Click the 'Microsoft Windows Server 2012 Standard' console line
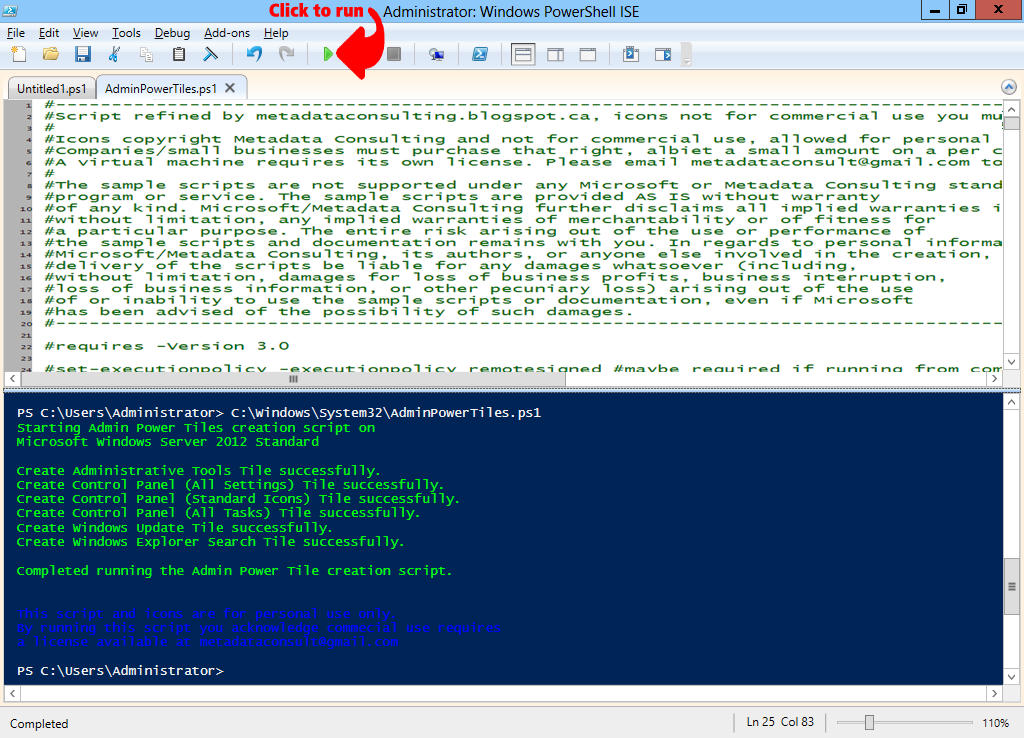 [168, 442]
